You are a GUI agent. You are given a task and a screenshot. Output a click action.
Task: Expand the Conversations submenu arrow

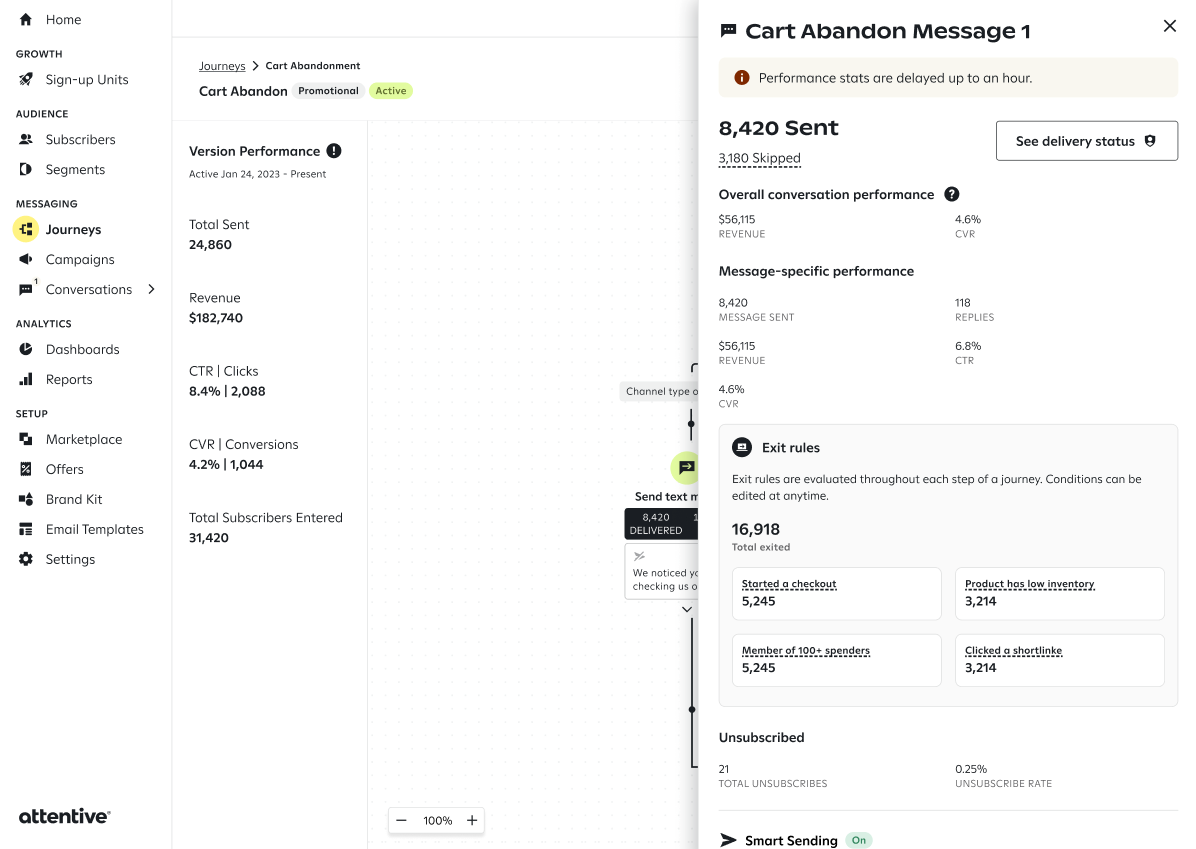(x=151, y=289)
